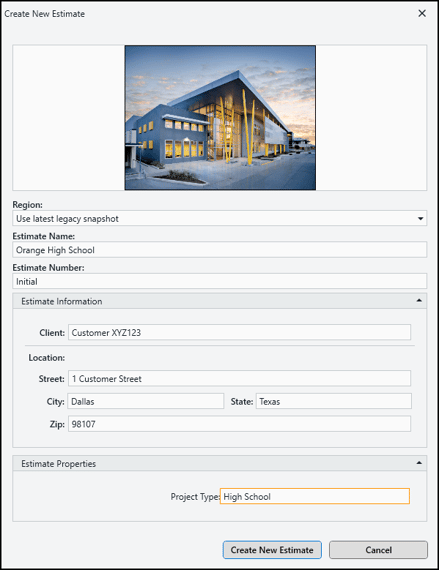Click the Location: label
439x570 pixels.
click(47, 358)
